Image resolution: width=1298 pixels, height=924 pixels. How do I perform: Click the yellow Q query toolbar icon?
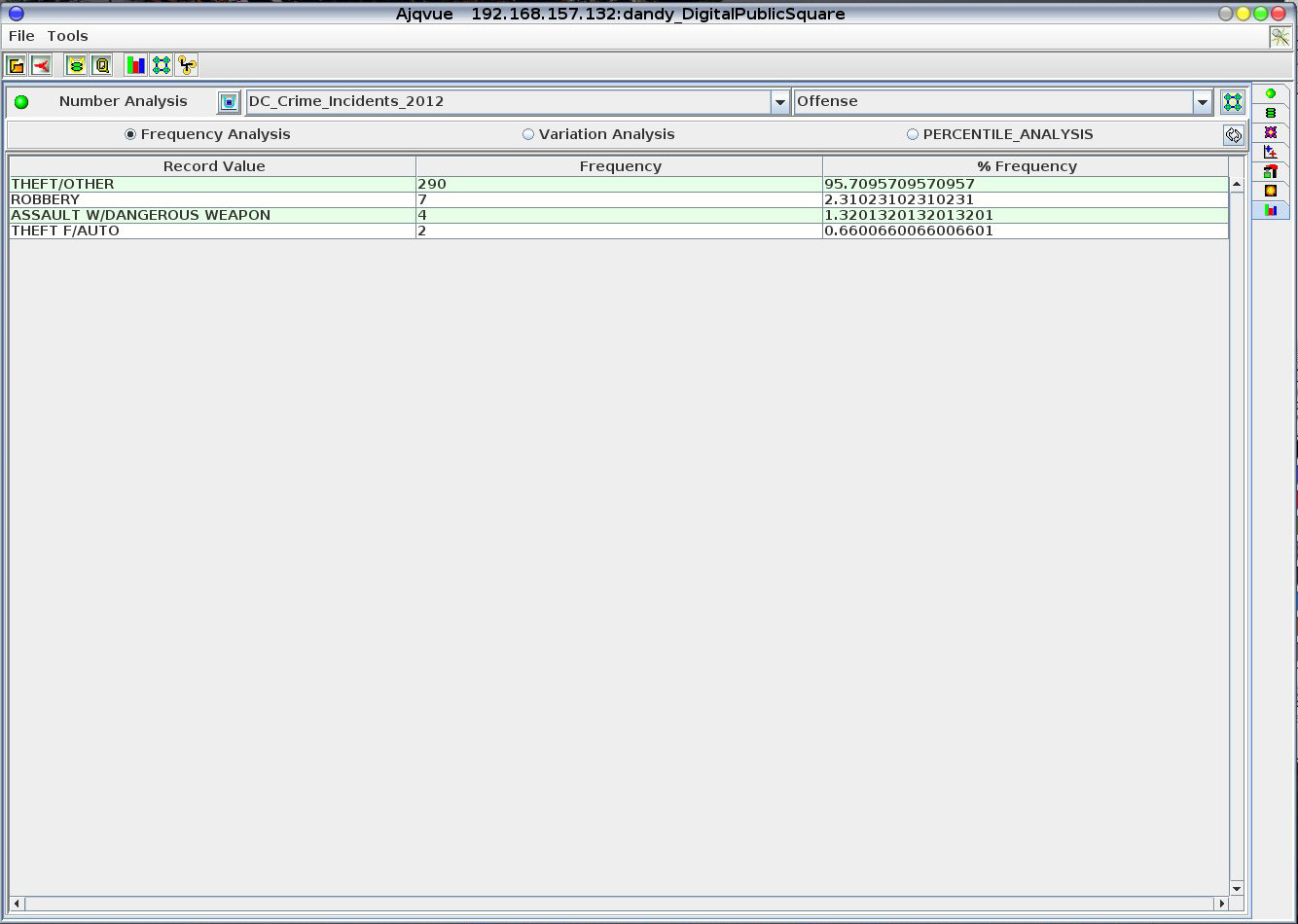[x=101, y=65]
